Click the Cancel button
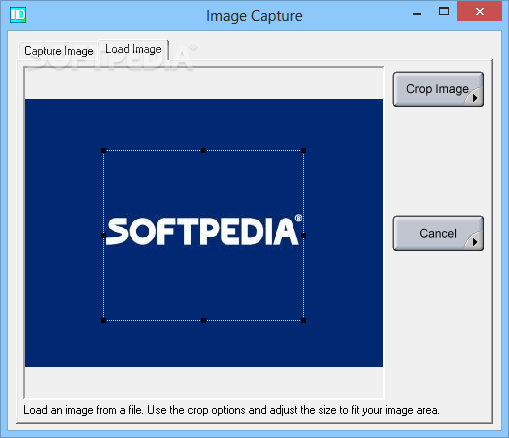Screen dimensions: 509x438 click(x=438, y=233)
